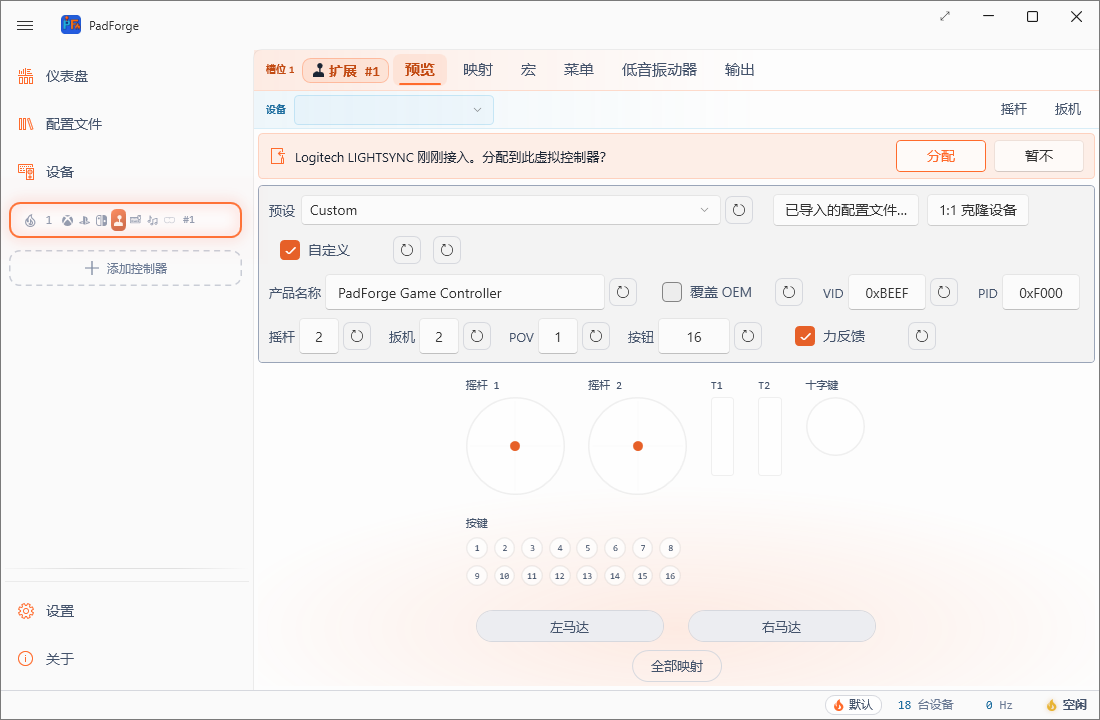The height and width of the screenshot is (720, 1100).
Task: Click 18 台设备 in status bar
Action: pyautogui.click(x=925, y=705)
